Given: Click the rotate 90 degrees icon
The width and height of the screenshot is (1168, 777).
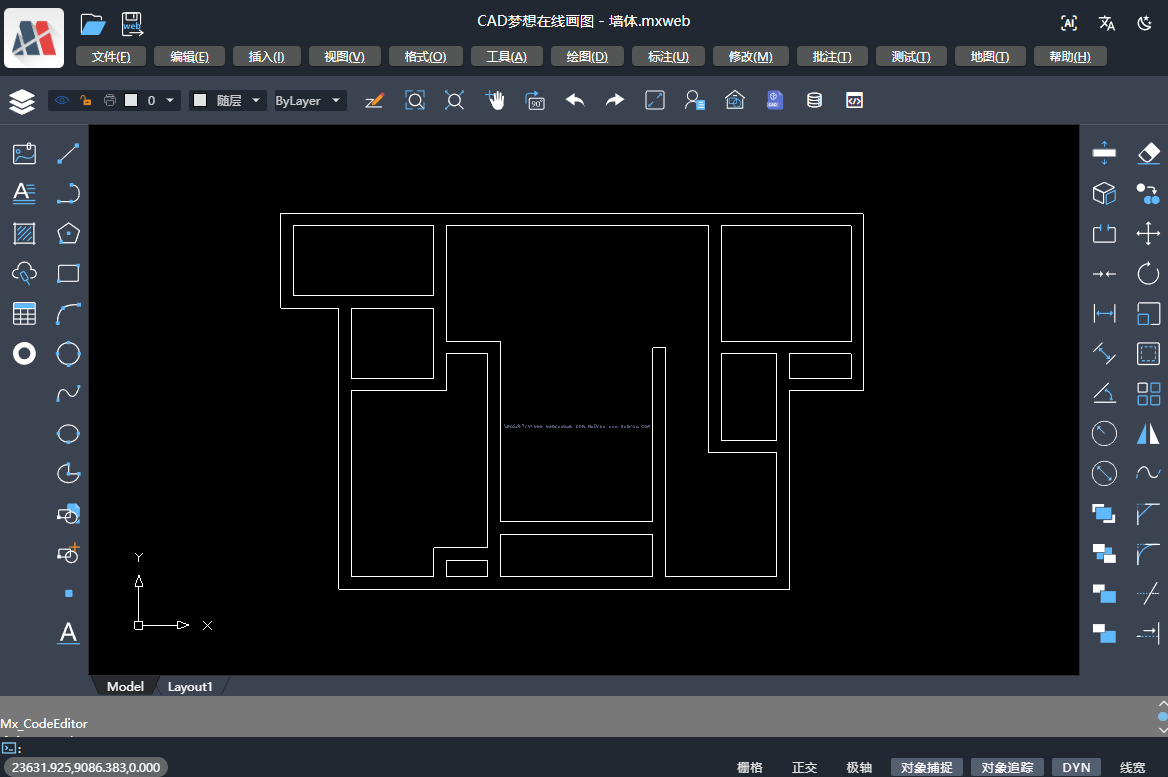Looking at the screenshot, I should click(x=536, y=101).
